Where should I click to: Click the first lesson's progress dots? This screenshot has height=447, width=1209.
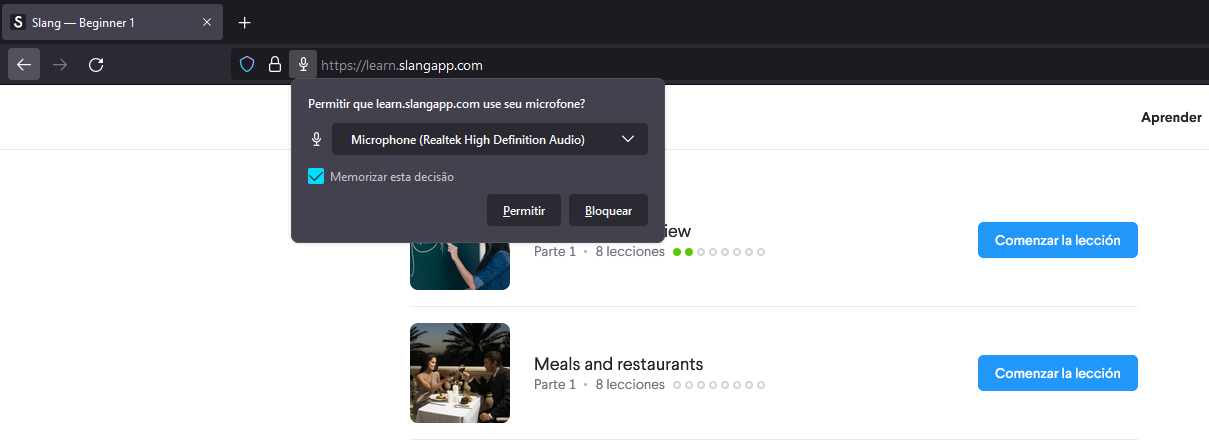pos(719,252)
